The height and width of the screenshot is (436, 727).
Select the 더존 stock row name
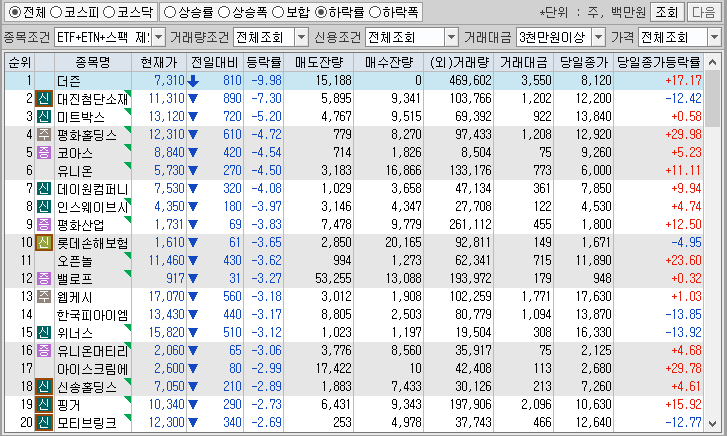coord(69,81)
